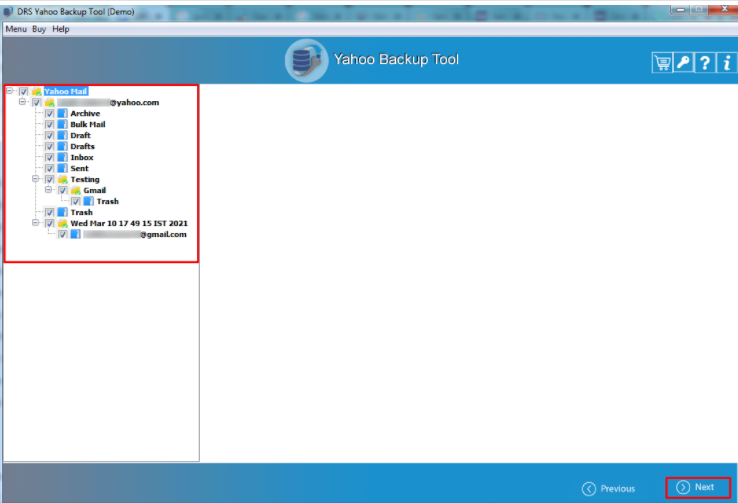This screenshot has height=503, width=738.
Task: Open the Menu menu
Action: pos(16,29)
